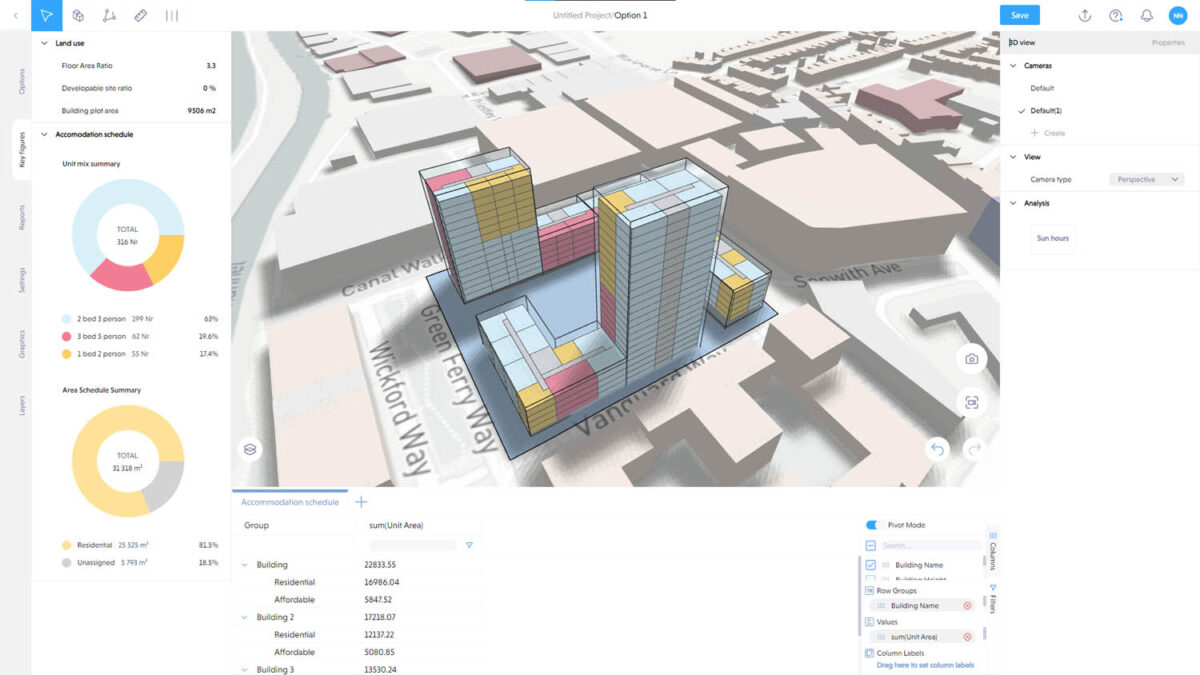
Task: Undo the last action in the 3D view
Action: [x=940, y=449]
